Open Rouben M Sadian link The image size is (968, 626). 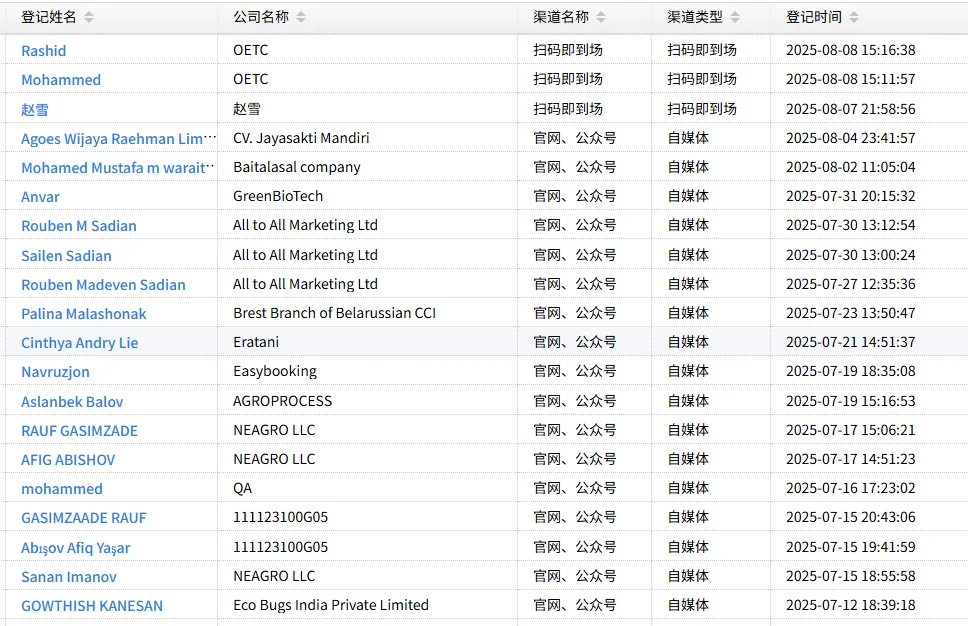78,225
